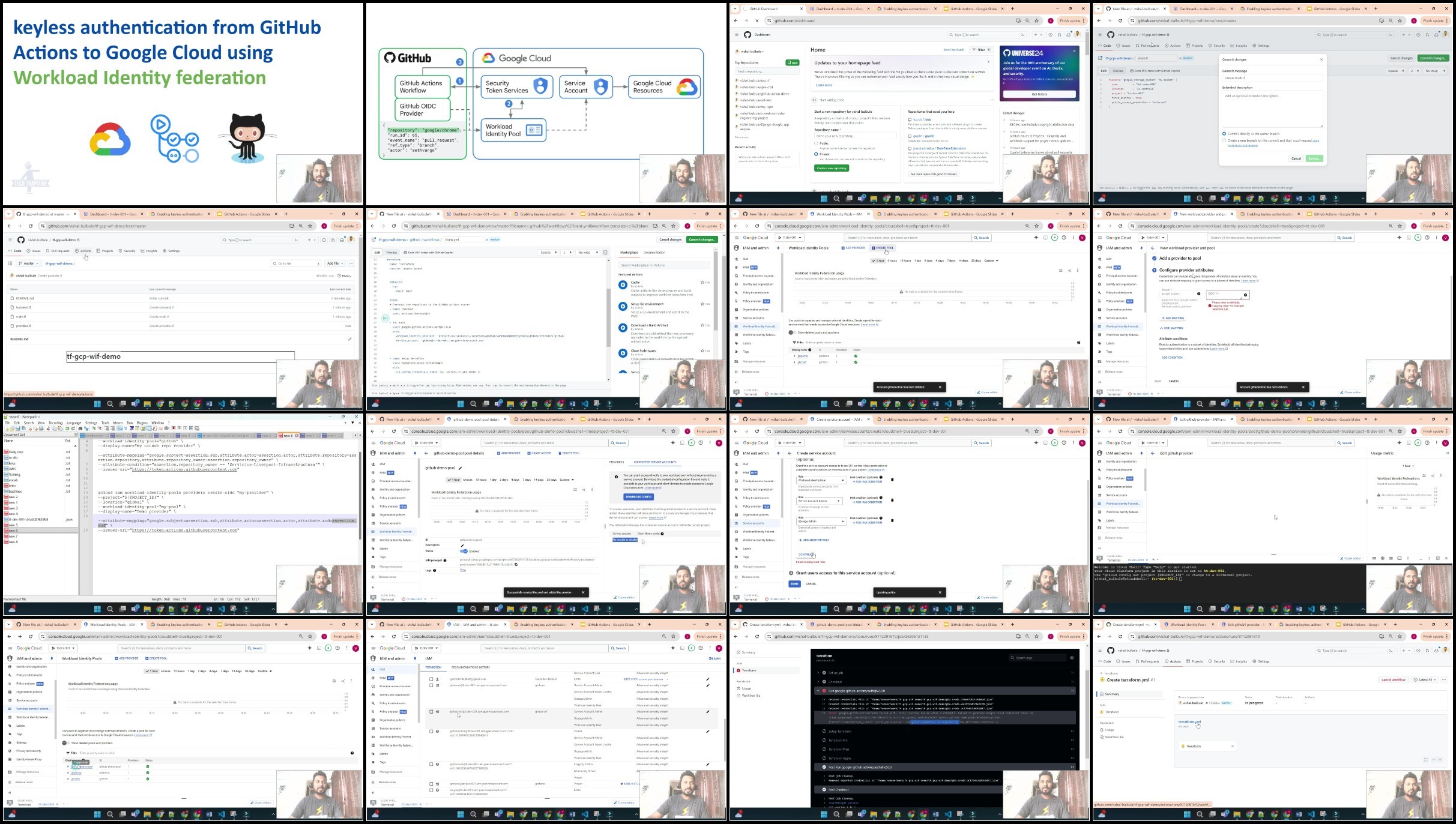
Task: Select Commit directly to the master branch
Action: click(1224, 133)
